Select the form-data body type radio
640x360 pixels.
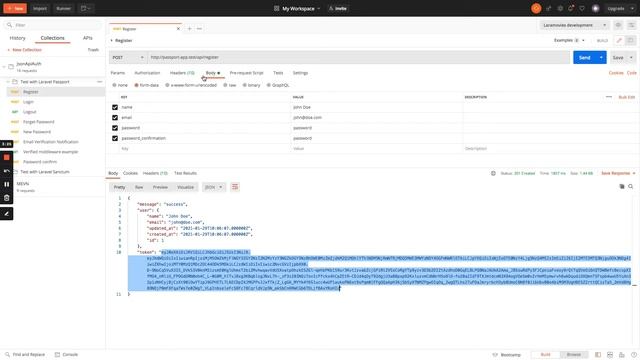(136, 85)
